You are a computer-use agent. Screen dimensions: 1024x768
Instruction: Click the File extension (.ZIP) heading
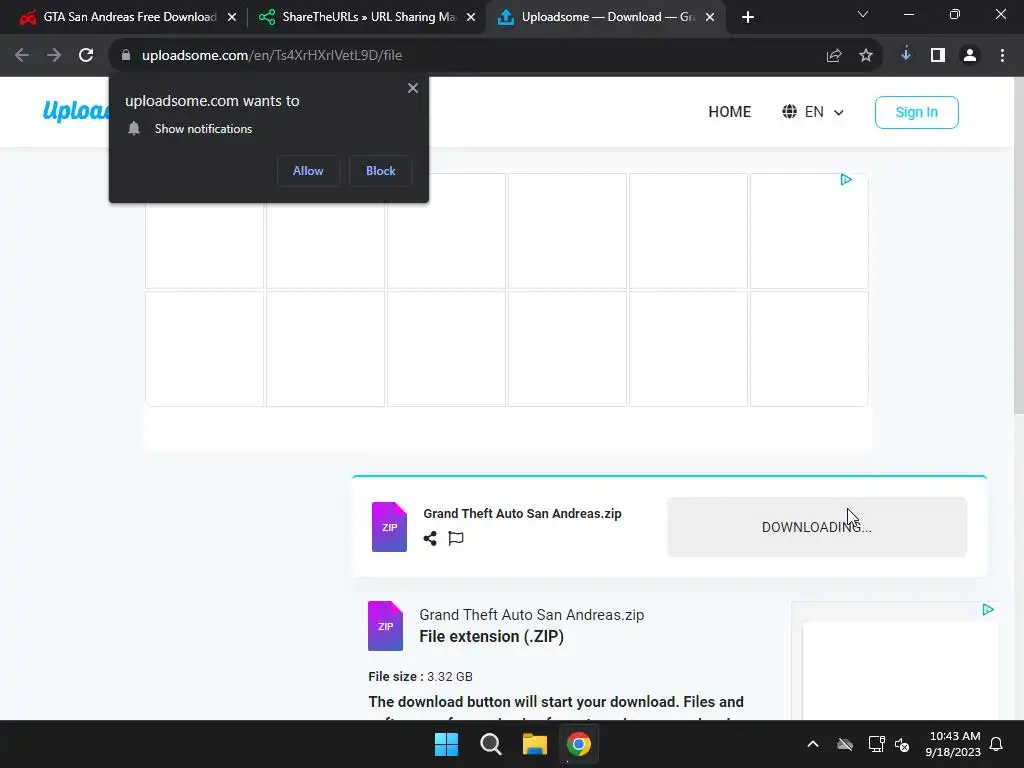(x=491, y=636)
